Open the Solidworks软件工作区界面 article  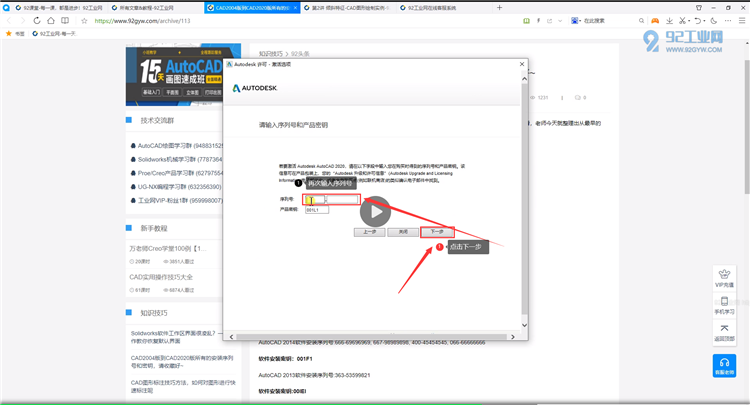pyautogui.click(x=176, y=337)
